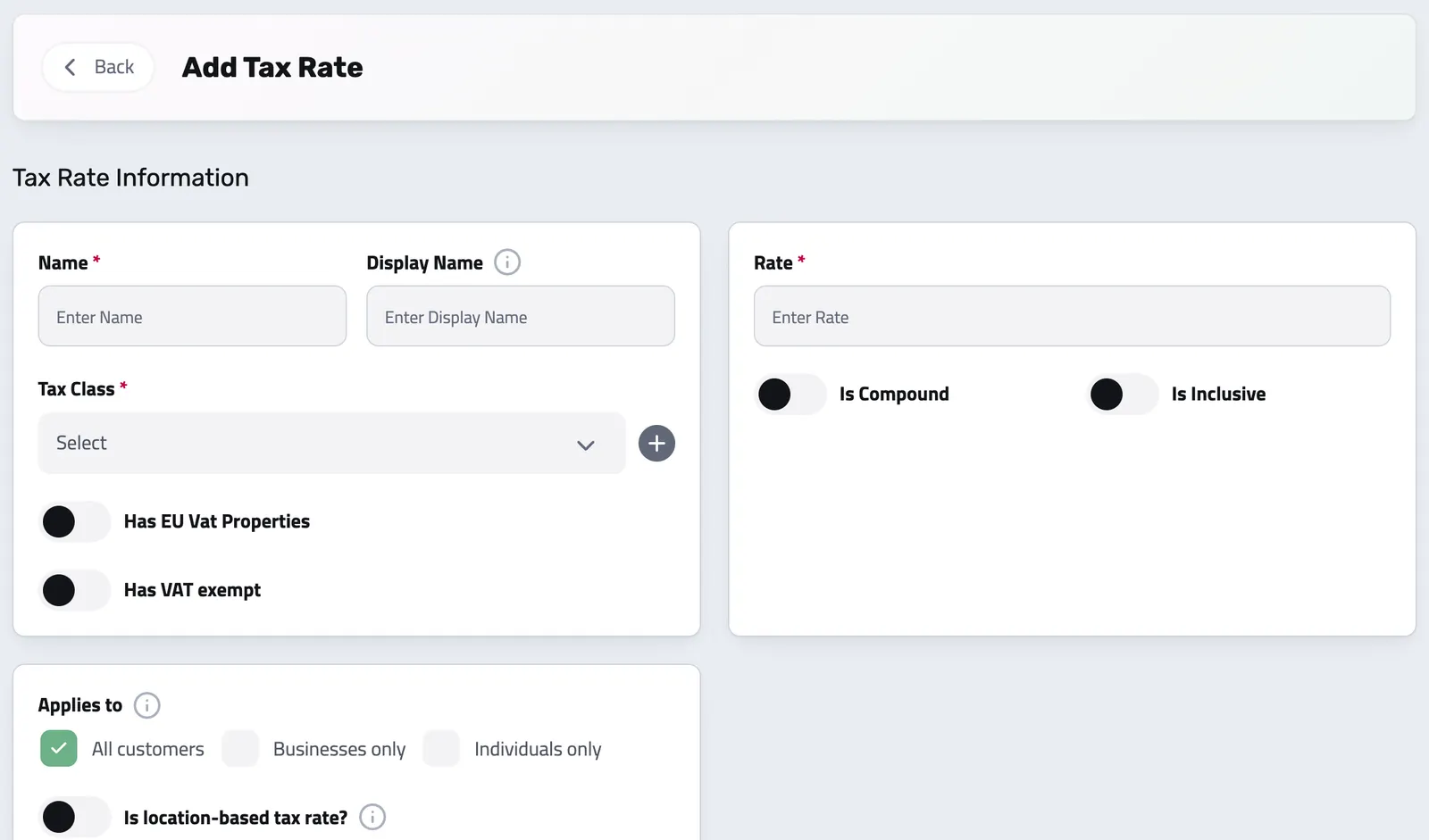
Task: Toggle Has EU Vat Properties switch
Action: point(75,521)
